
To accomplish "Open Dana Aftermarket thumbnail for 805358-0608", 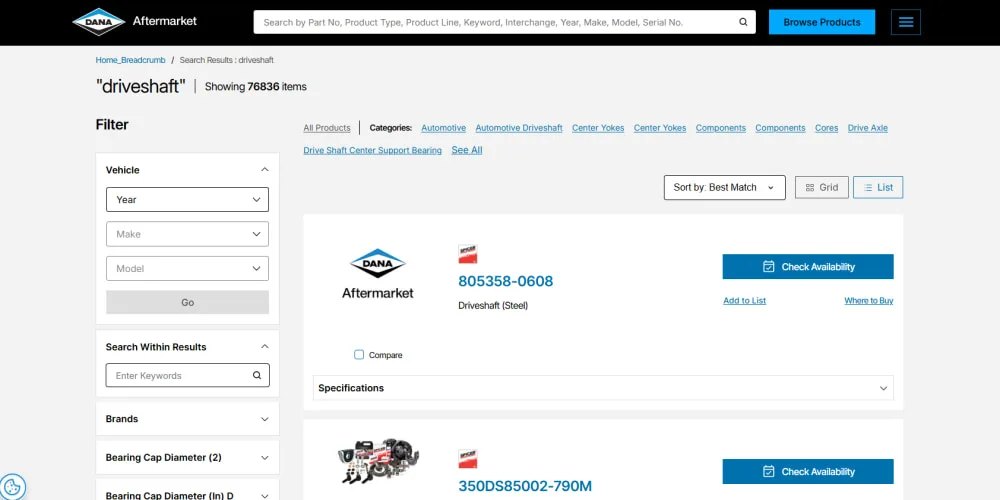I will [x=378, y=273].
